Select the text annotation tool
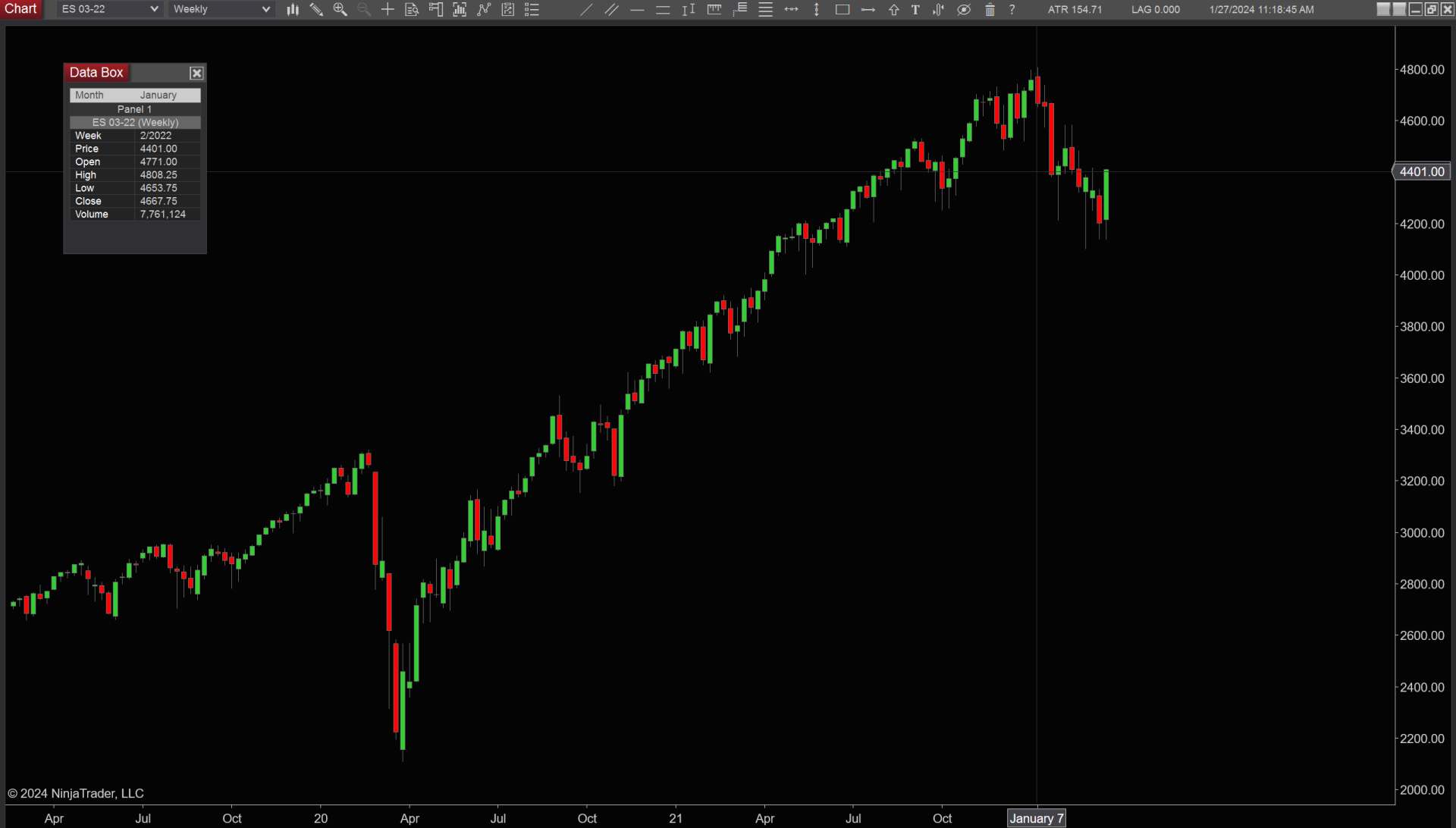This screenshot has width=1456, height=828. [915, 10]
